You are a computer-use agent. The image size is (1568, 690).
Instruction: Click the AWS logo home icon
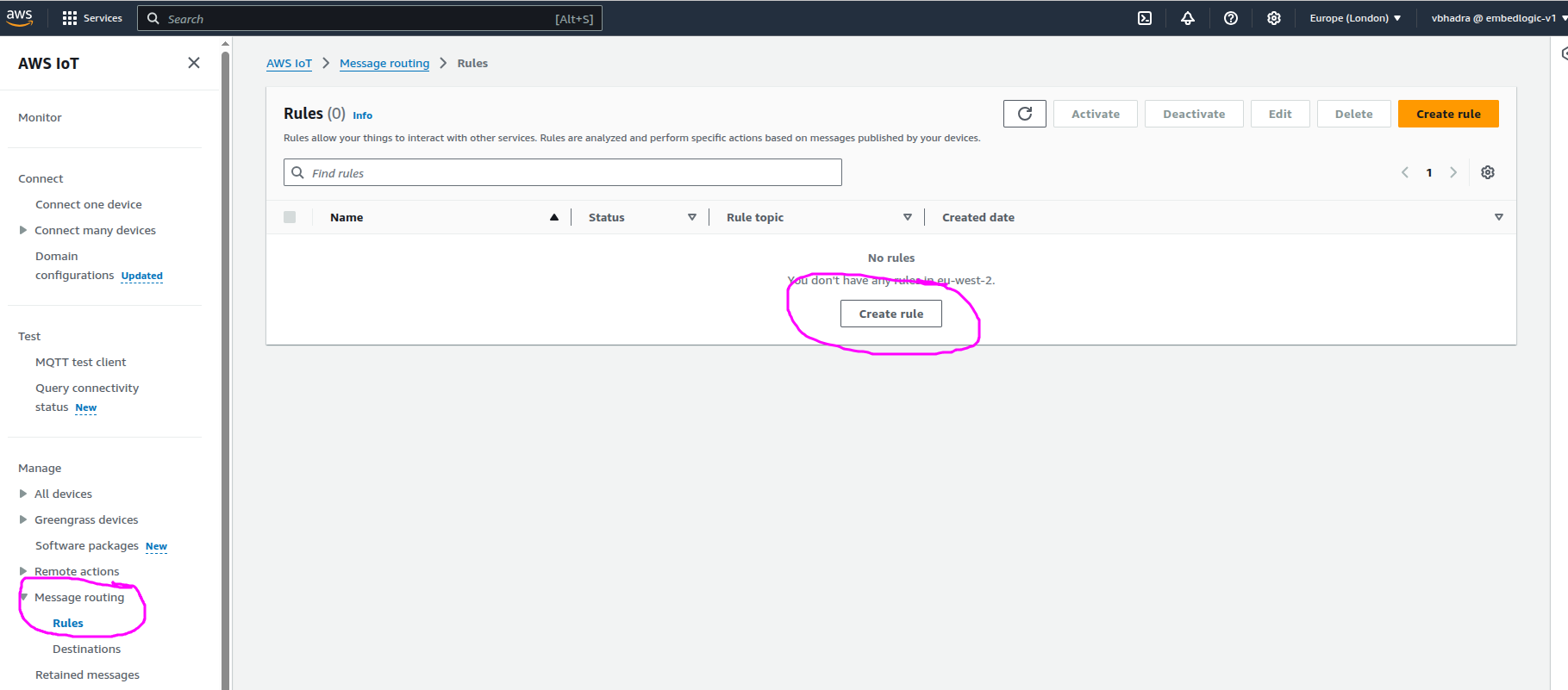click(x=20, y=17)
